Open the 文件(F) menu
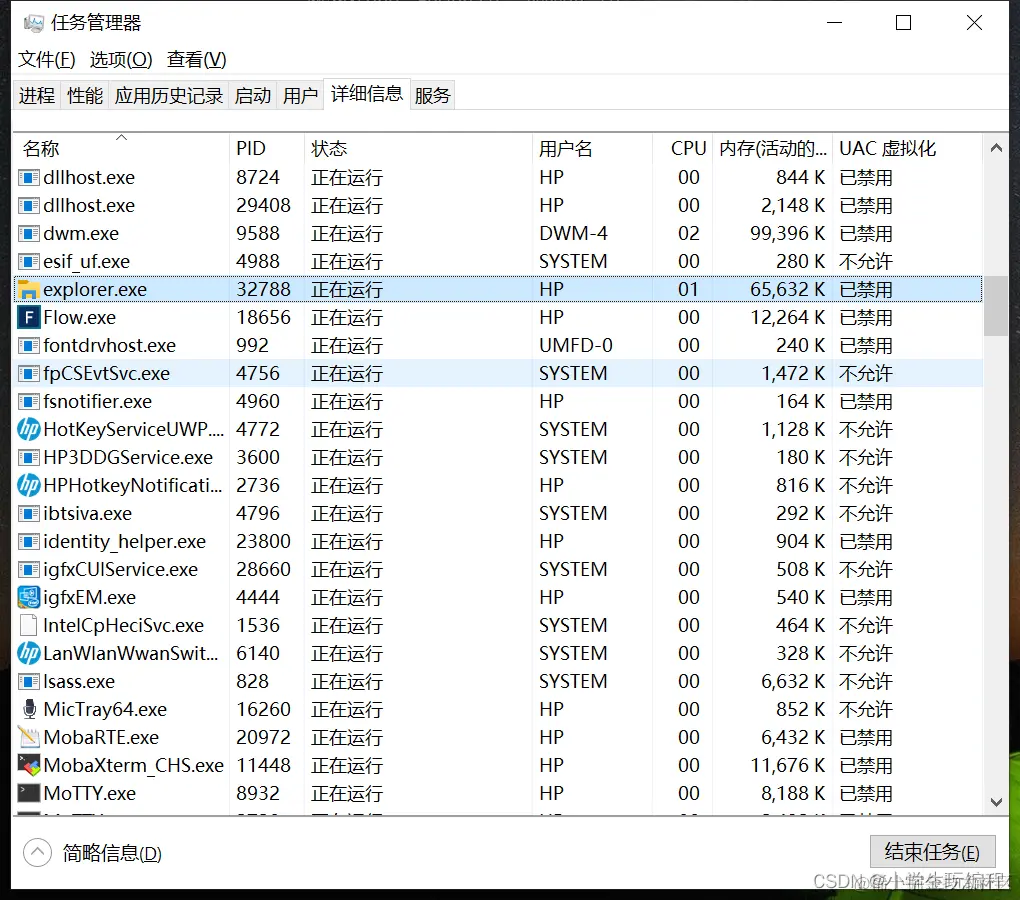 pyautogui.click(x=46, y=60)
